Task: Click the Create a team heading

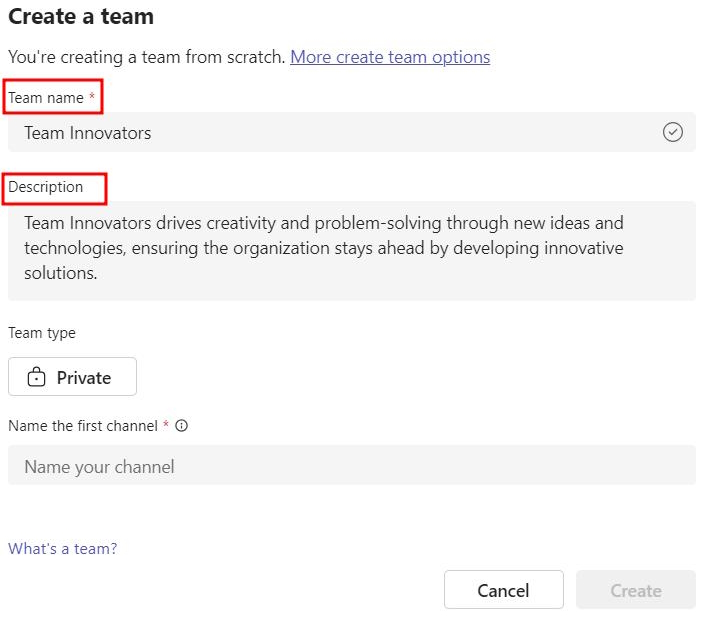Action: click(x=81, y=17)
